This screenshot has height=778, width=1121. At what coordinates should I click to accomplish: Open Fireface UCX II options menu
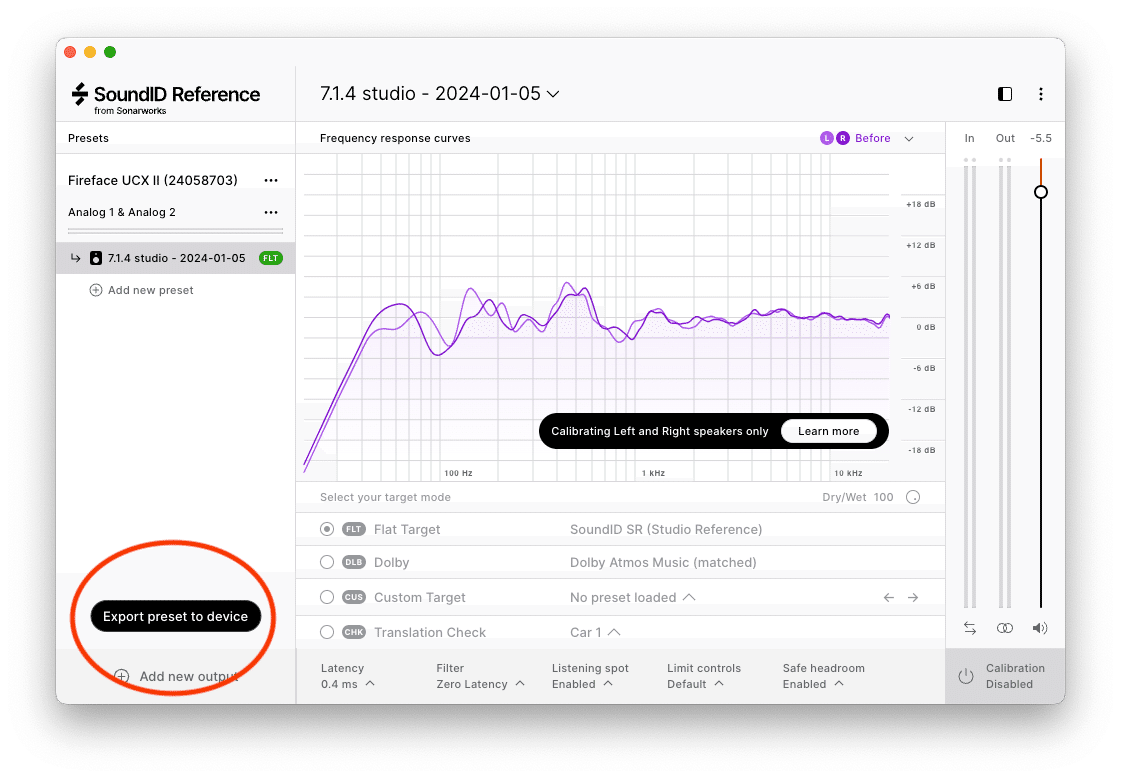tap(271, 180)
